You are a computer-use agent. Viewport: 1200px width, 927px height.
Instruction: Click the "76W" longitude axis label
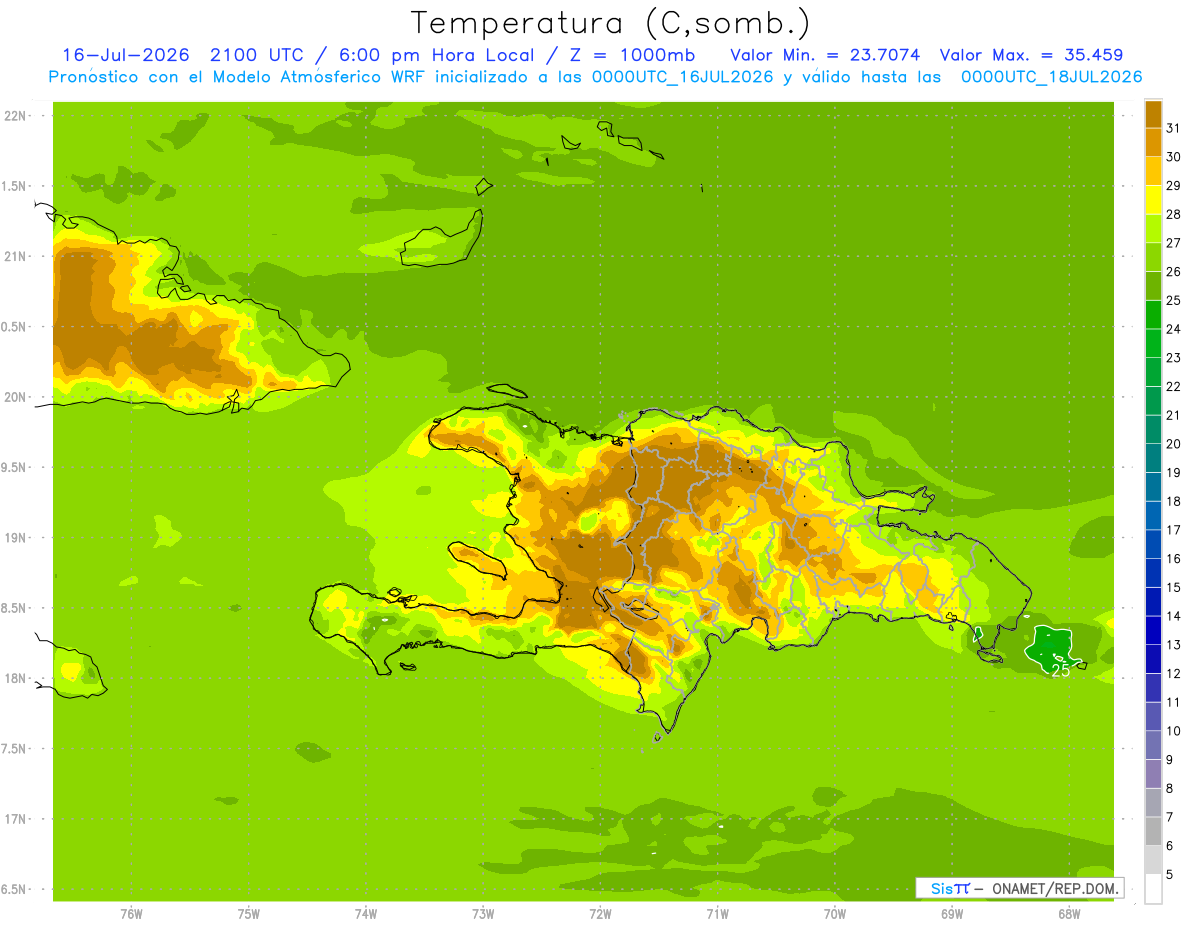click(x=131, y=914)
